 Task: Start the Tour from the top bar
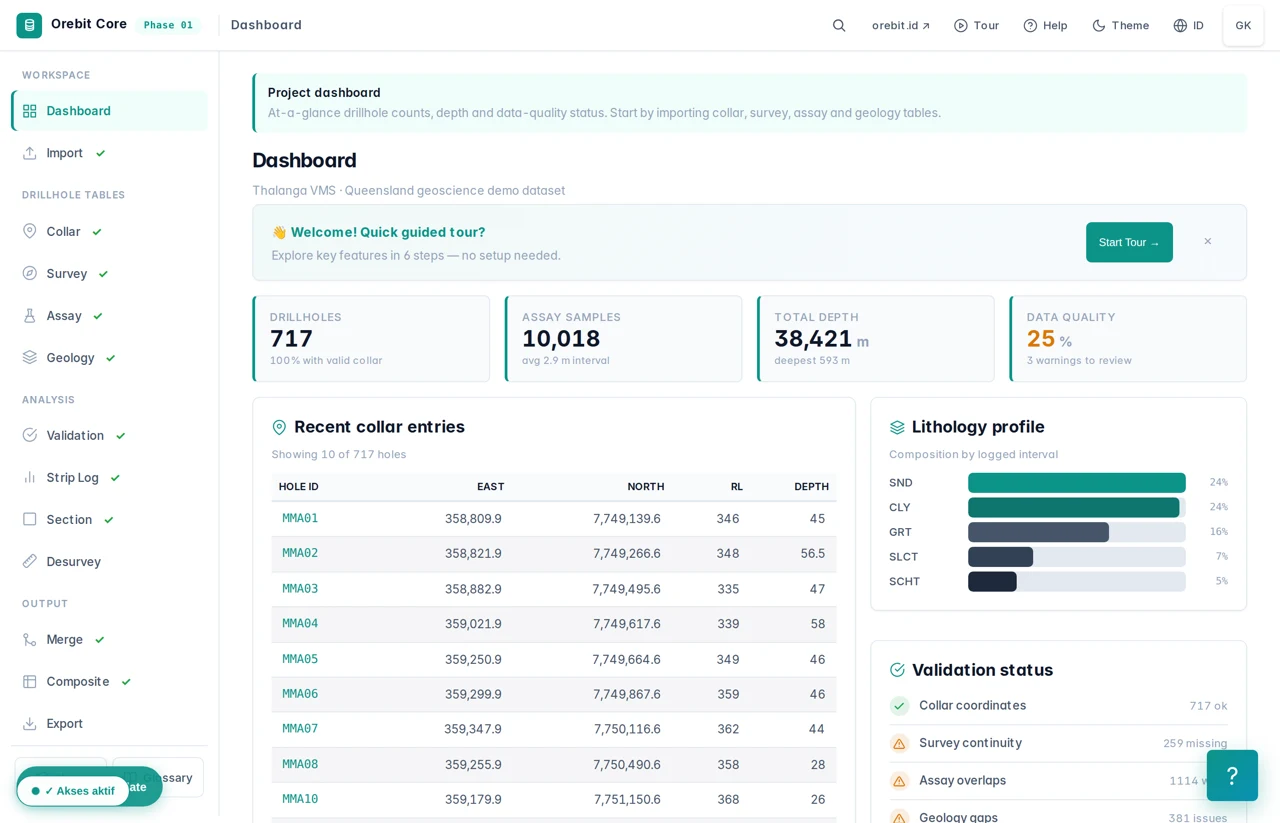[x=976, y=25]
